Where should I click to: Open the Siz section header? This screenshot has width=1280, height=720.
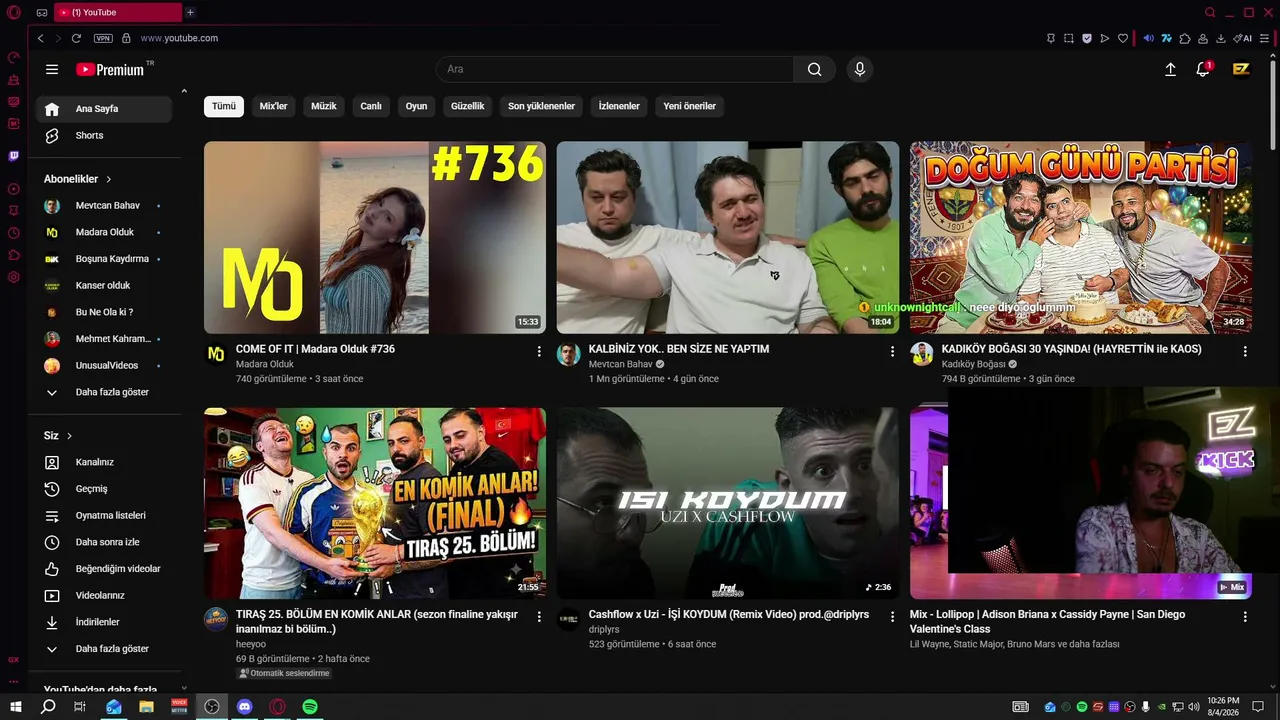click(58, 436)
